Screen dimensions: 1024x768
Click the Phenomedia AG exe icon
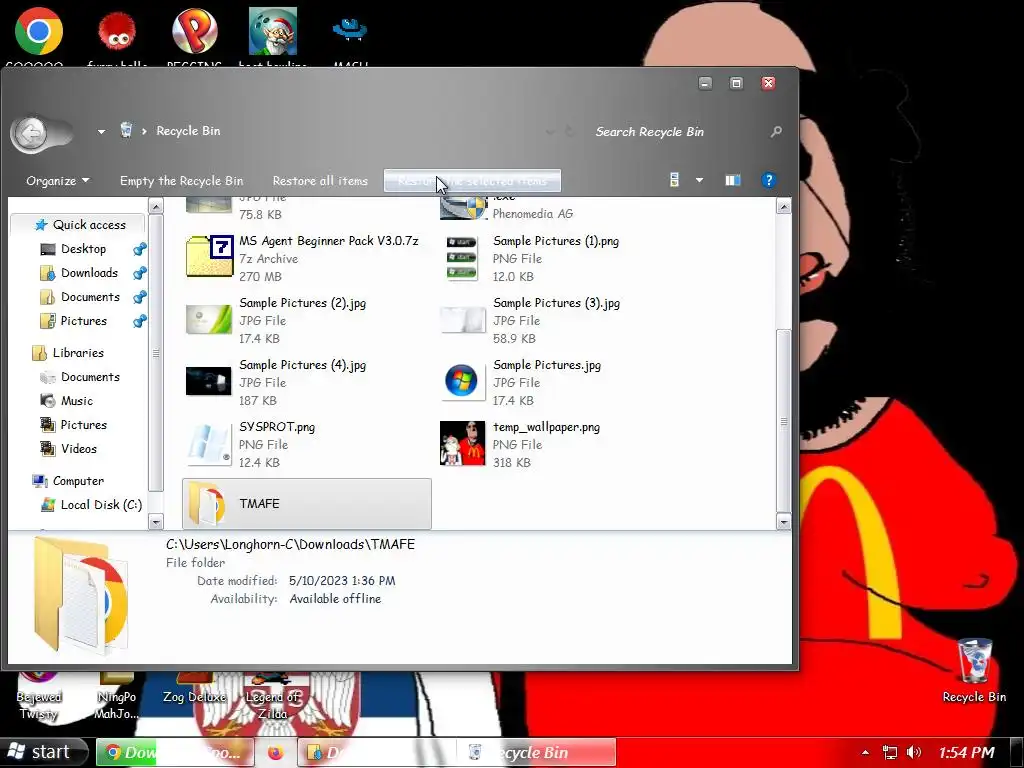[463, 208]
